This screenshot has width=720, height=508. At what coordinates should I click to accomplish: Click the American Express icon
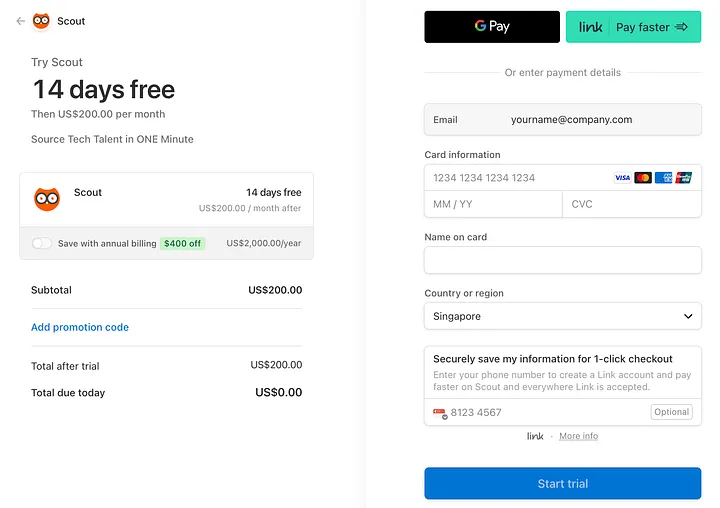(x=663, y=178)
